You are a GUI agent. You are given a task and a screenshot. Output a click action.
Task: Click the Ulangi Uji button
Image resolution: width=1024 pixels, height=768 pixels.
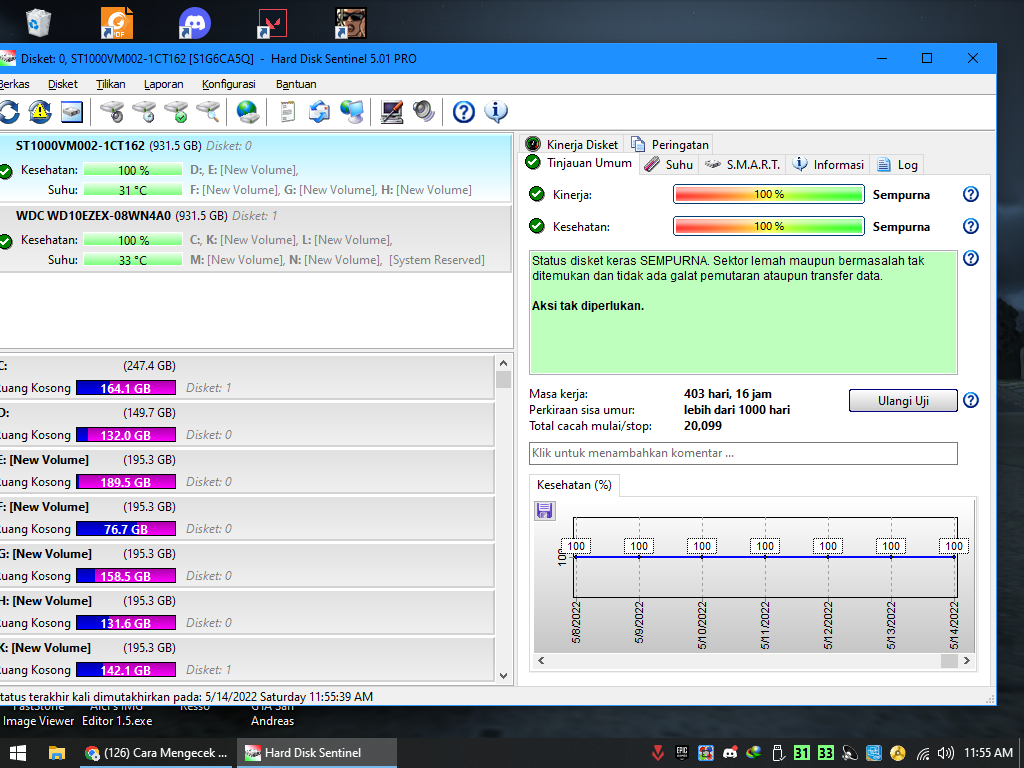(903, 400)
